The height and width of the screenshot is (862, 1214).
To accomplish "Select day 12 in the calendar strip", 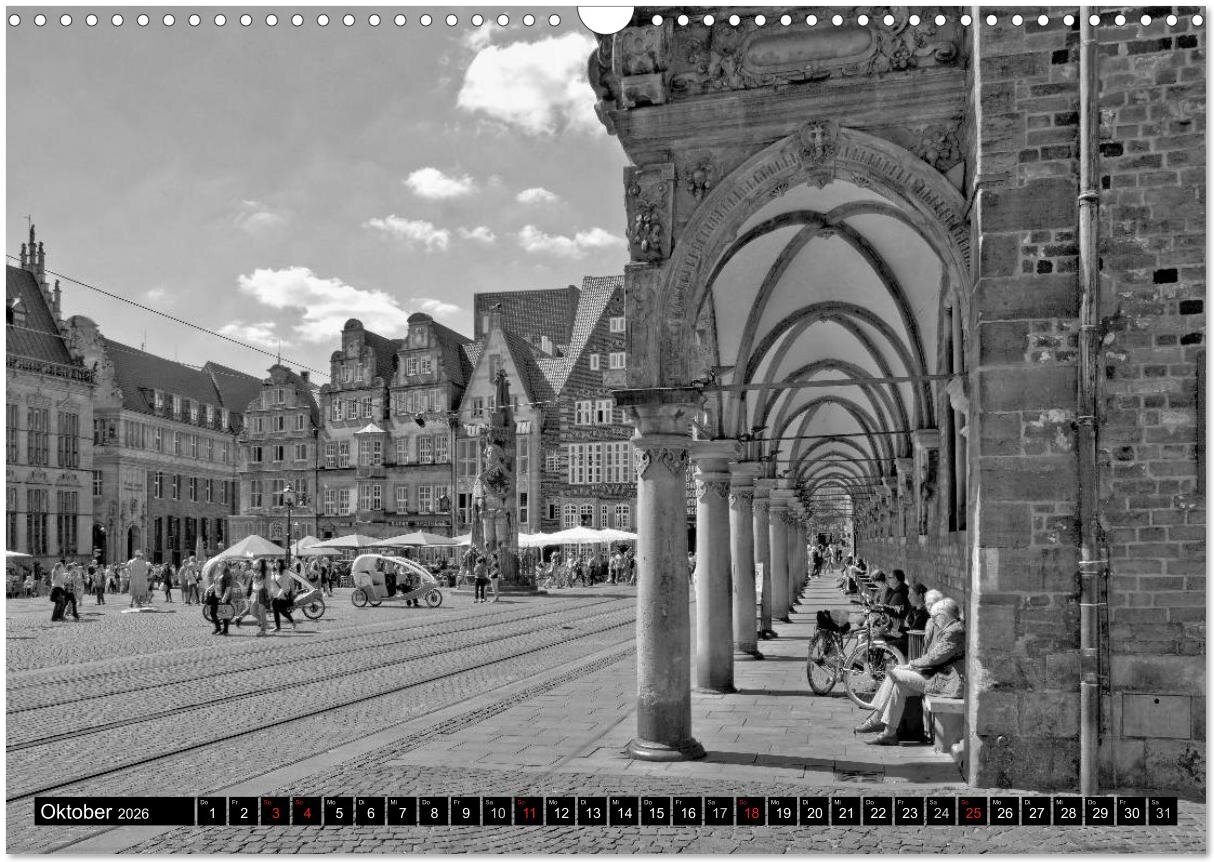I will [x=560, y=811].
